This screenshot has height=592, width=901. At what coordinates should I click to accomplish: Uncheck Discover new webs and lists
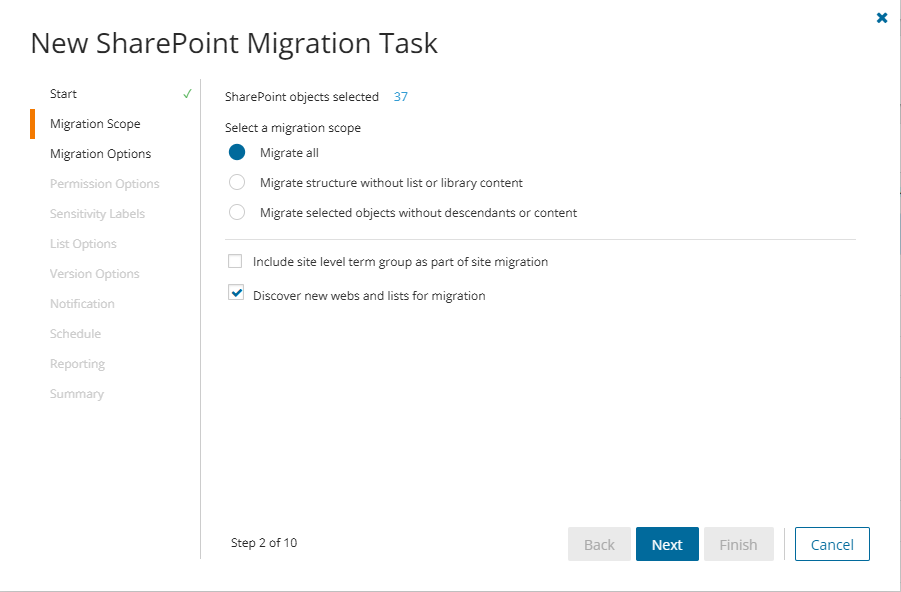click(x=235, y=294)
